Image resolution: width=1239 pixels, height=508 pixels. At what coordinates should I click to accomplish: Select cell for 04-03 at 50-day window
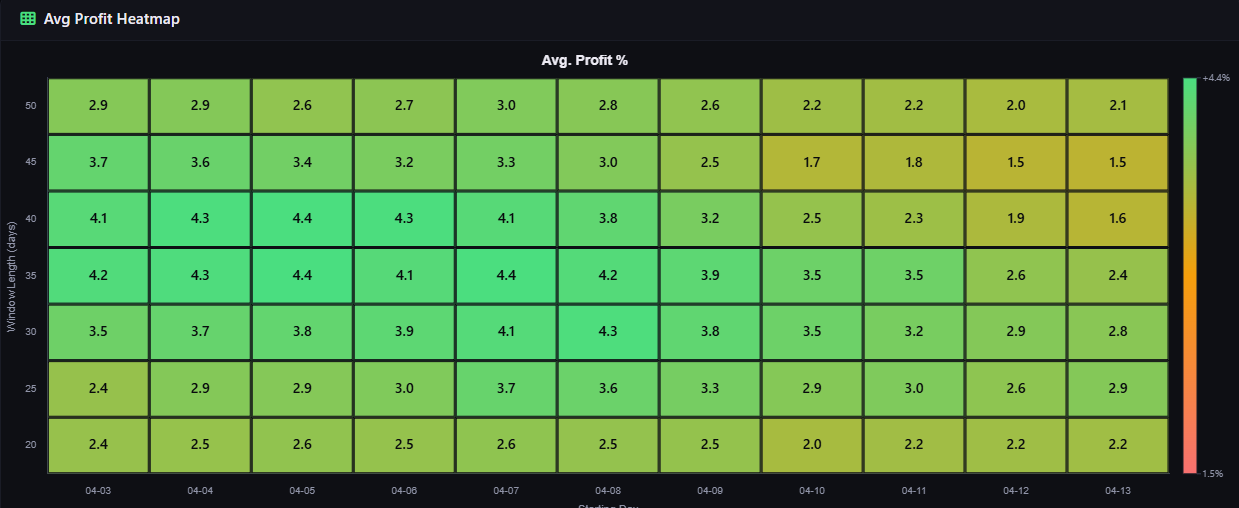(98, 105)
